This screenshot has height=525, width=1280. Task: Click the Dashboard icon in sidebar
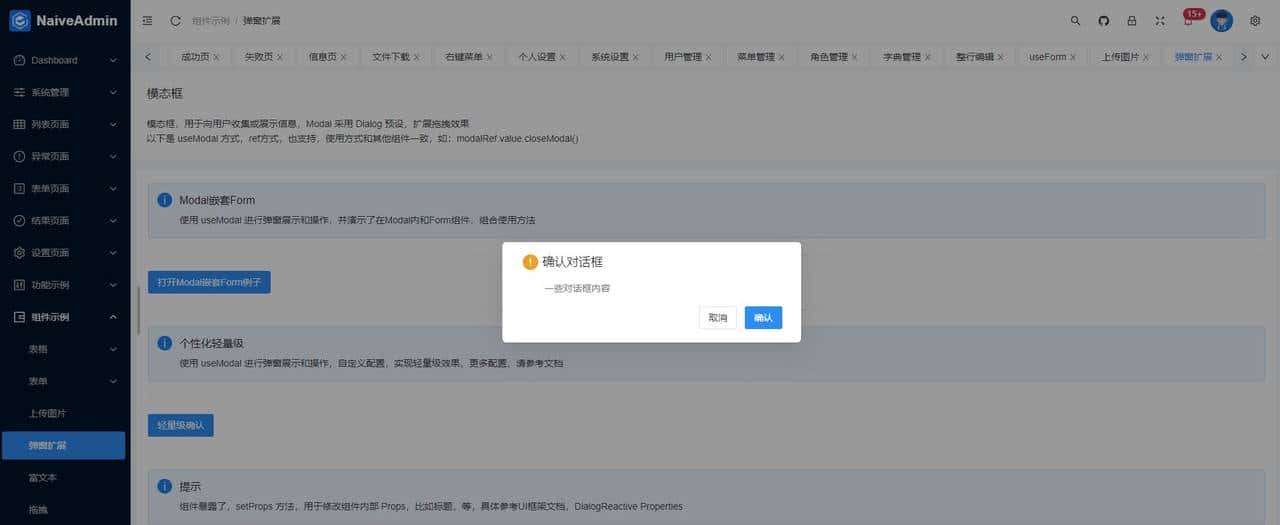coord(19,60)
